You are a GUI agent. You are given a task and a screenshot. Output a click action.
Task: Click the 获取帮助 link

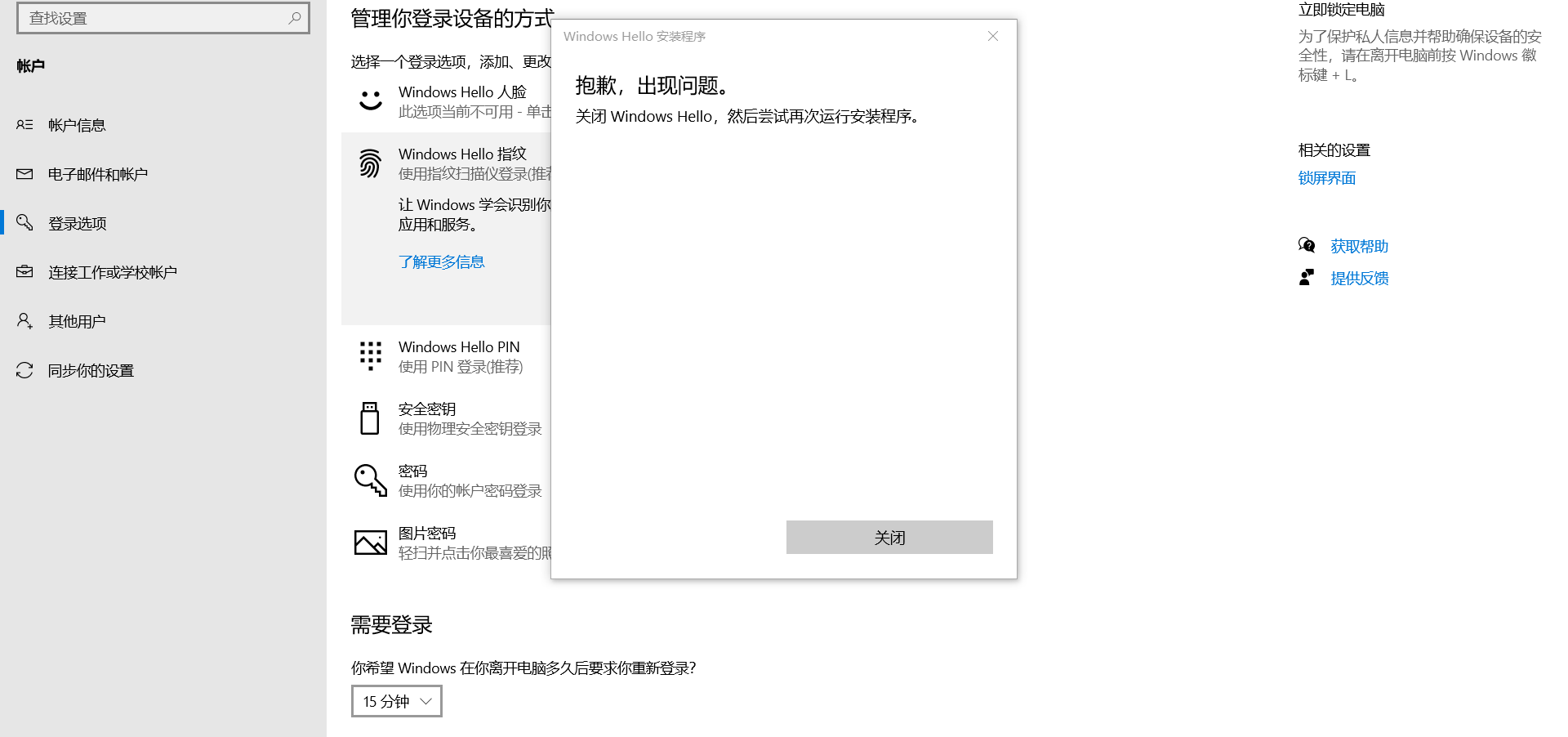[x=1359, y=246]
